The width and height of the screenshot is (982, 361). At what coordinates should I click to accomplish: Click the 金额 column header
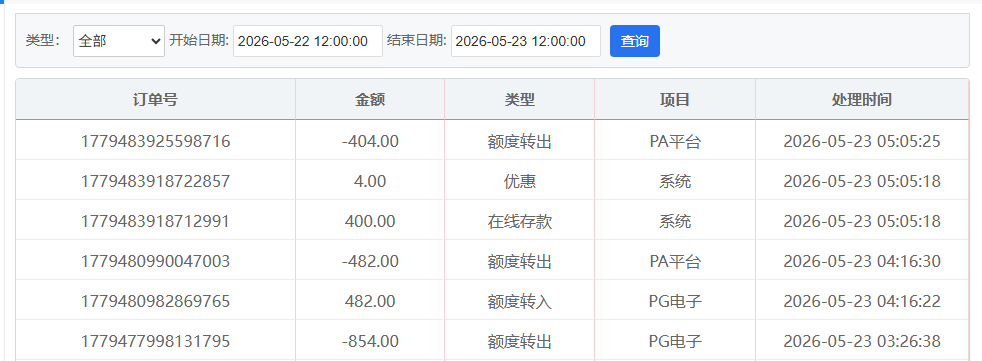[370, 99]
